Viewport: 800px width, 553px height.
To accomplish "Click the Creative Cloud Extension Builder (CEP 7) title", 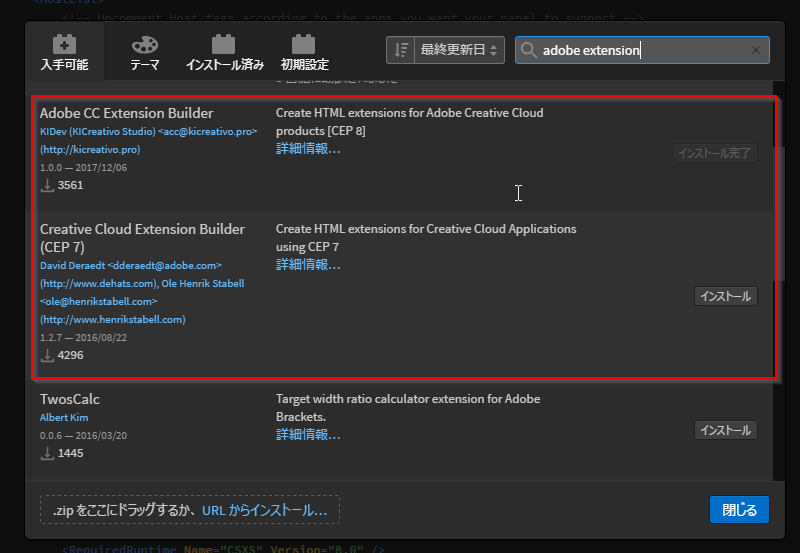I will click(x=142, y=238).
